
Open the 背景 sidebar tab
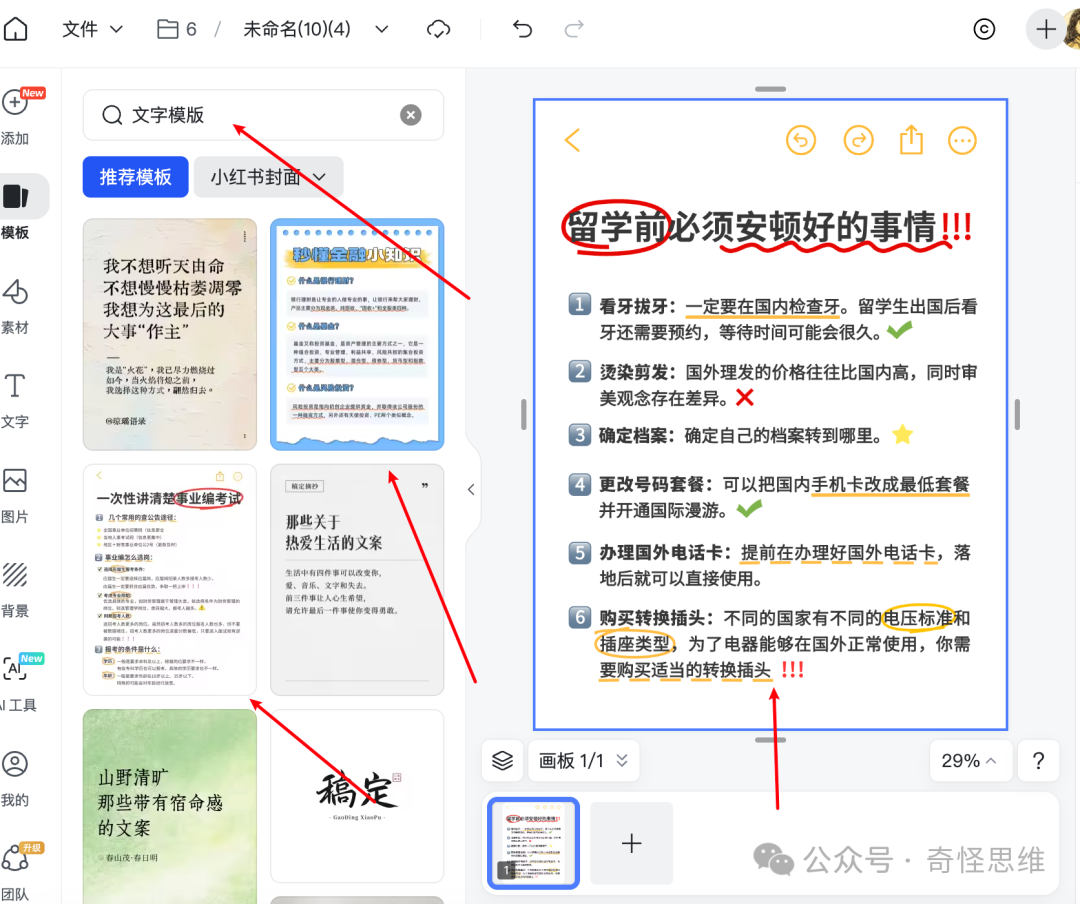tap(15, 590)
